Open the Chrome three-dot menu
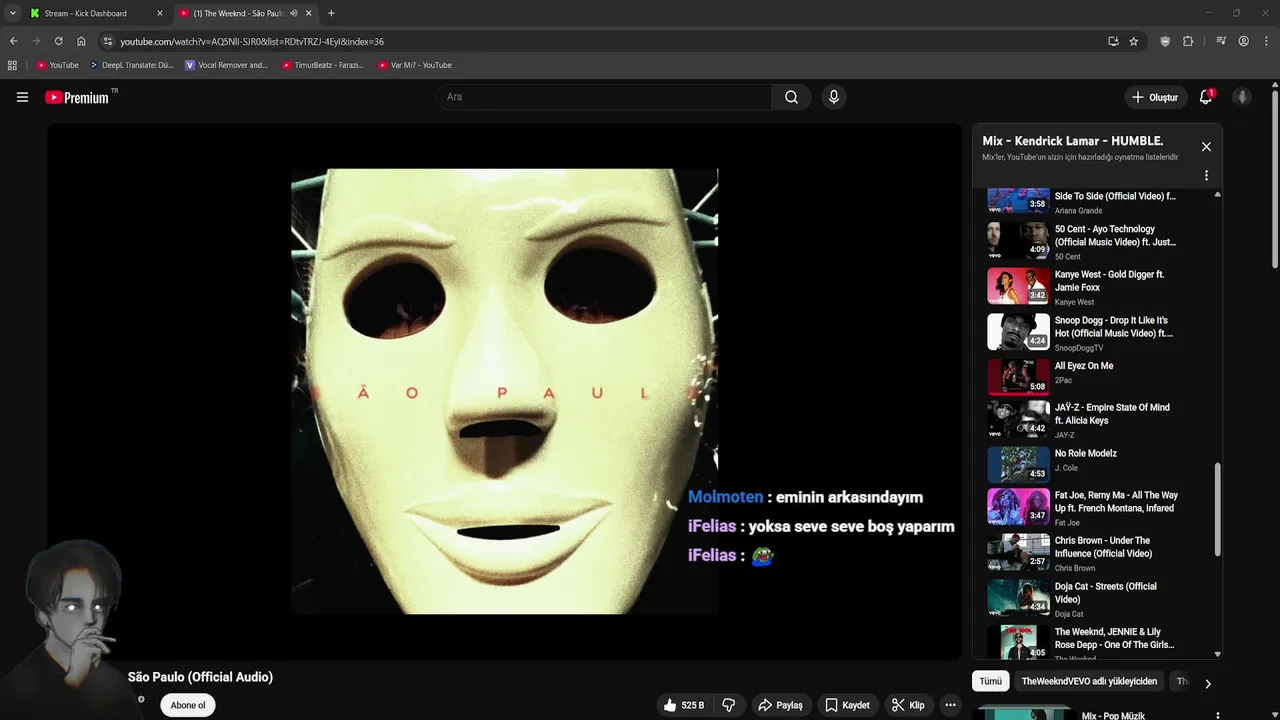Viewport: 1280px width, 720px height. 1266,41
